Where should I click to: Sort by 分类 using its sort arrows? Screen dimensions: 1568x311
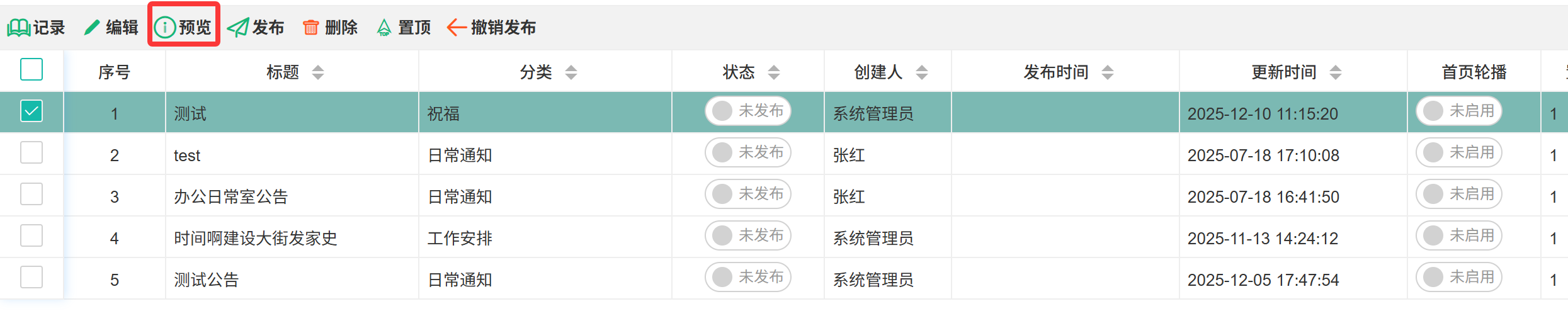point(571,72)
